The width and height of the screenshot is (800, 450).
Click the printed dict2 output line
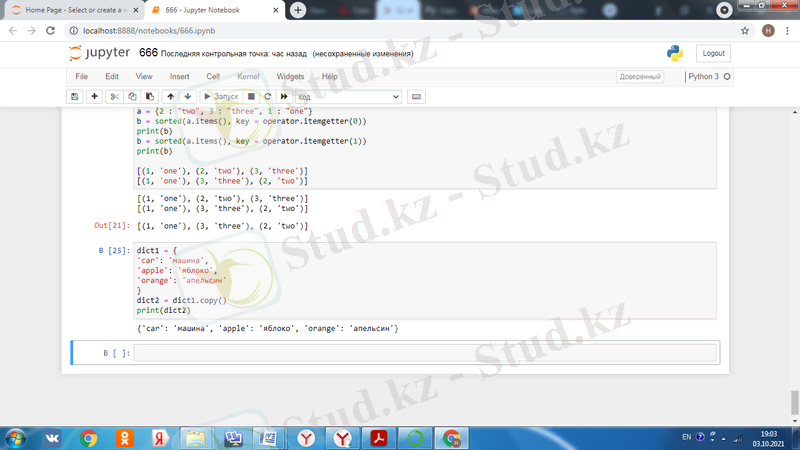pos(267,329)
